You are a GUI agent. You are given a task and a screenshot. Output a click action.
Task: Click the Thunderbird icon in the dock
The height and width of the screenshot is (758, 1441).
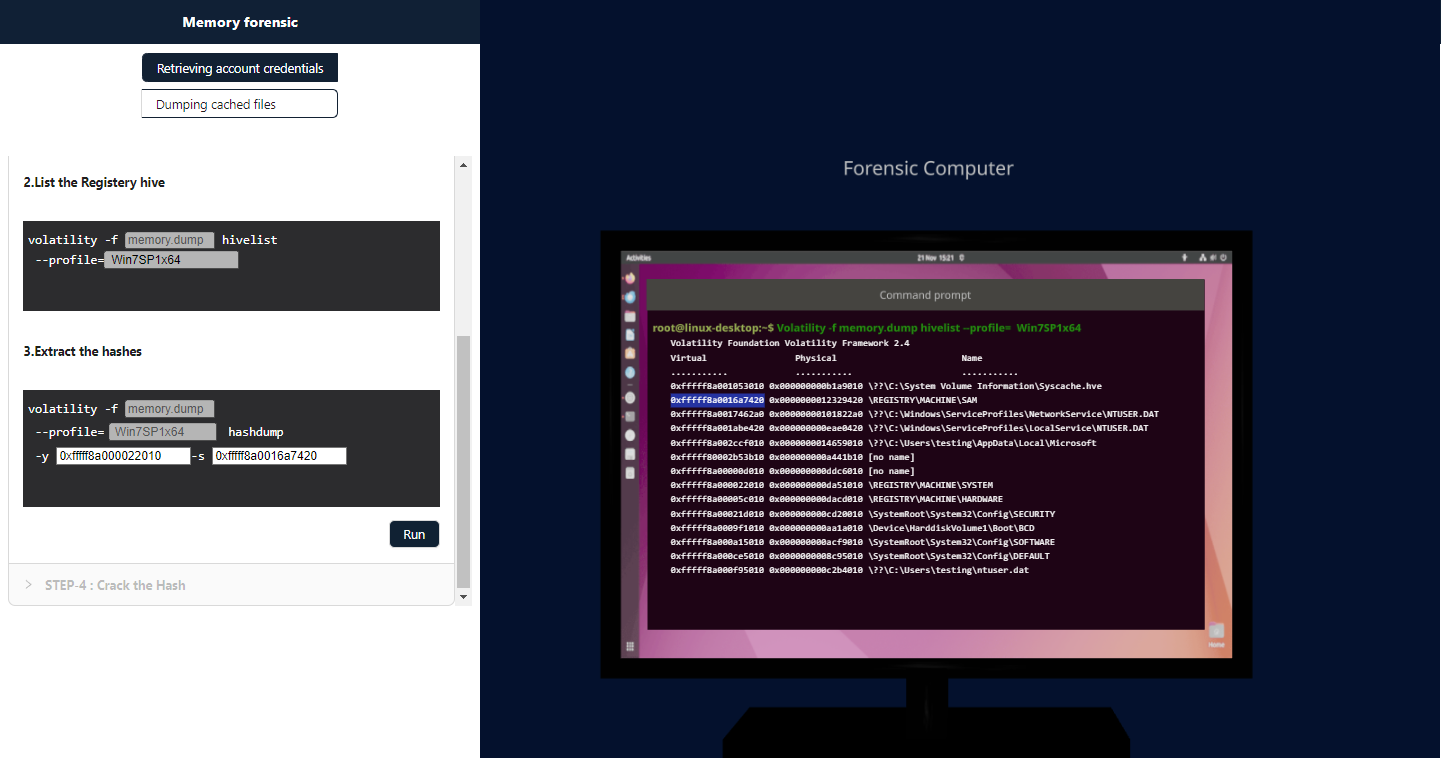(x=630, y=297)
